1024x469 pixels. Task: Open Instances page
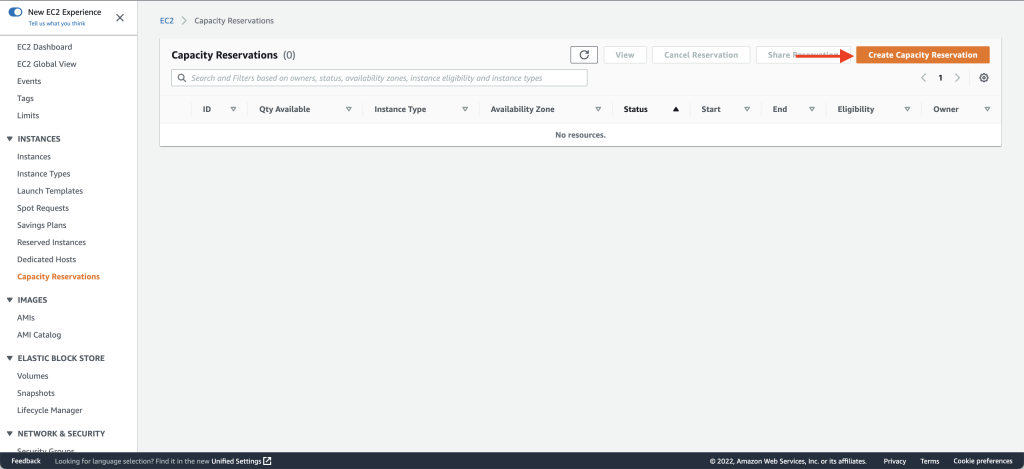coord(34,157)
